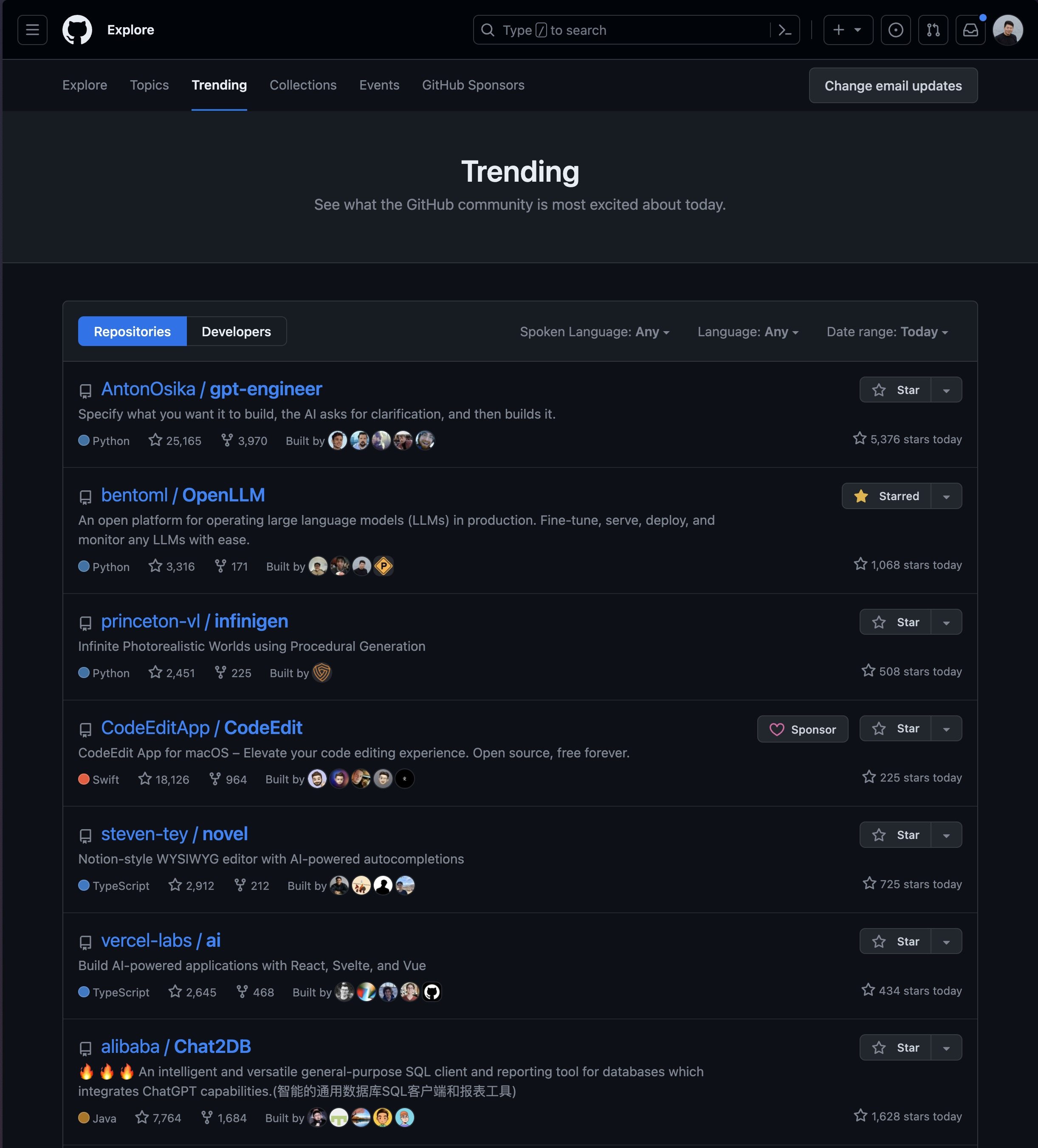Open the Issues icon in header

[896, 30]
